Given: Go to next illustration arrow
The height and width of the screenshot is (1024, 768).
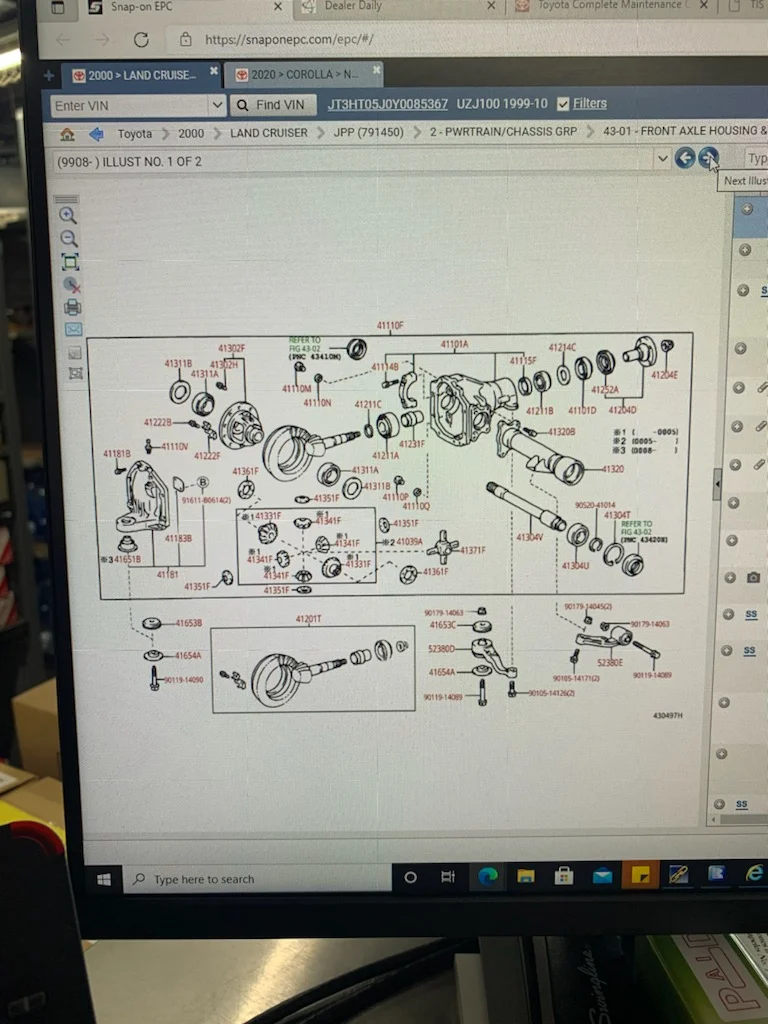Looking at the screenshot, I should (708, 157).
